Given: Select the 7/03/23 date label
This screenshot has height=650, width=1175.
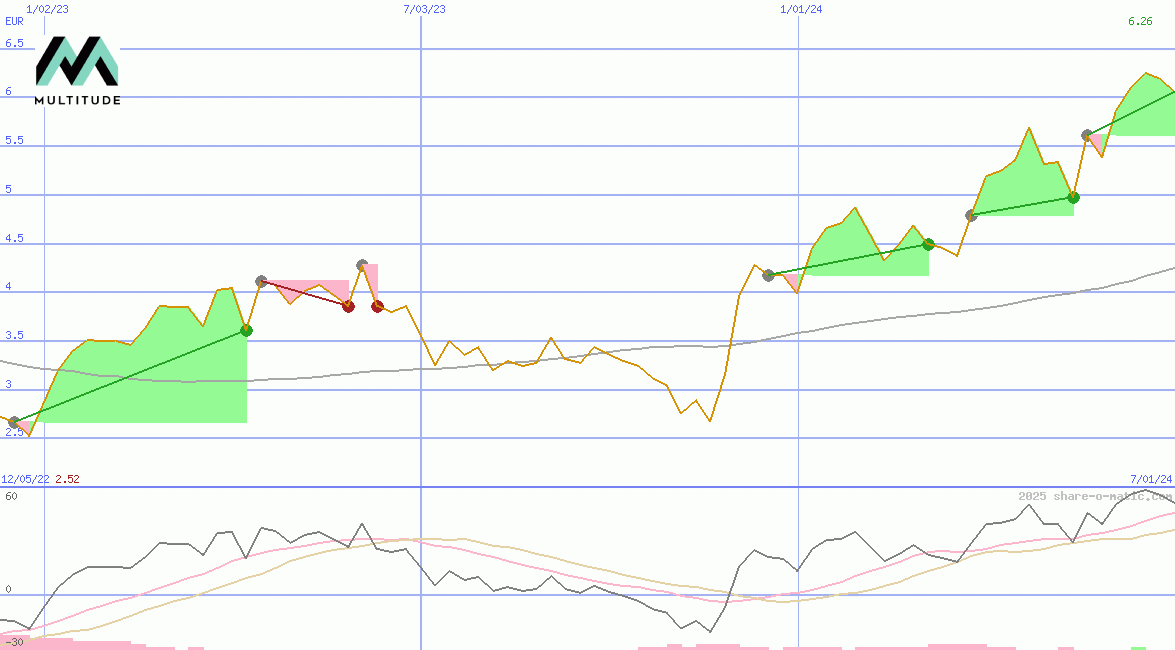Looking at the screenshot, I should 424,9.
